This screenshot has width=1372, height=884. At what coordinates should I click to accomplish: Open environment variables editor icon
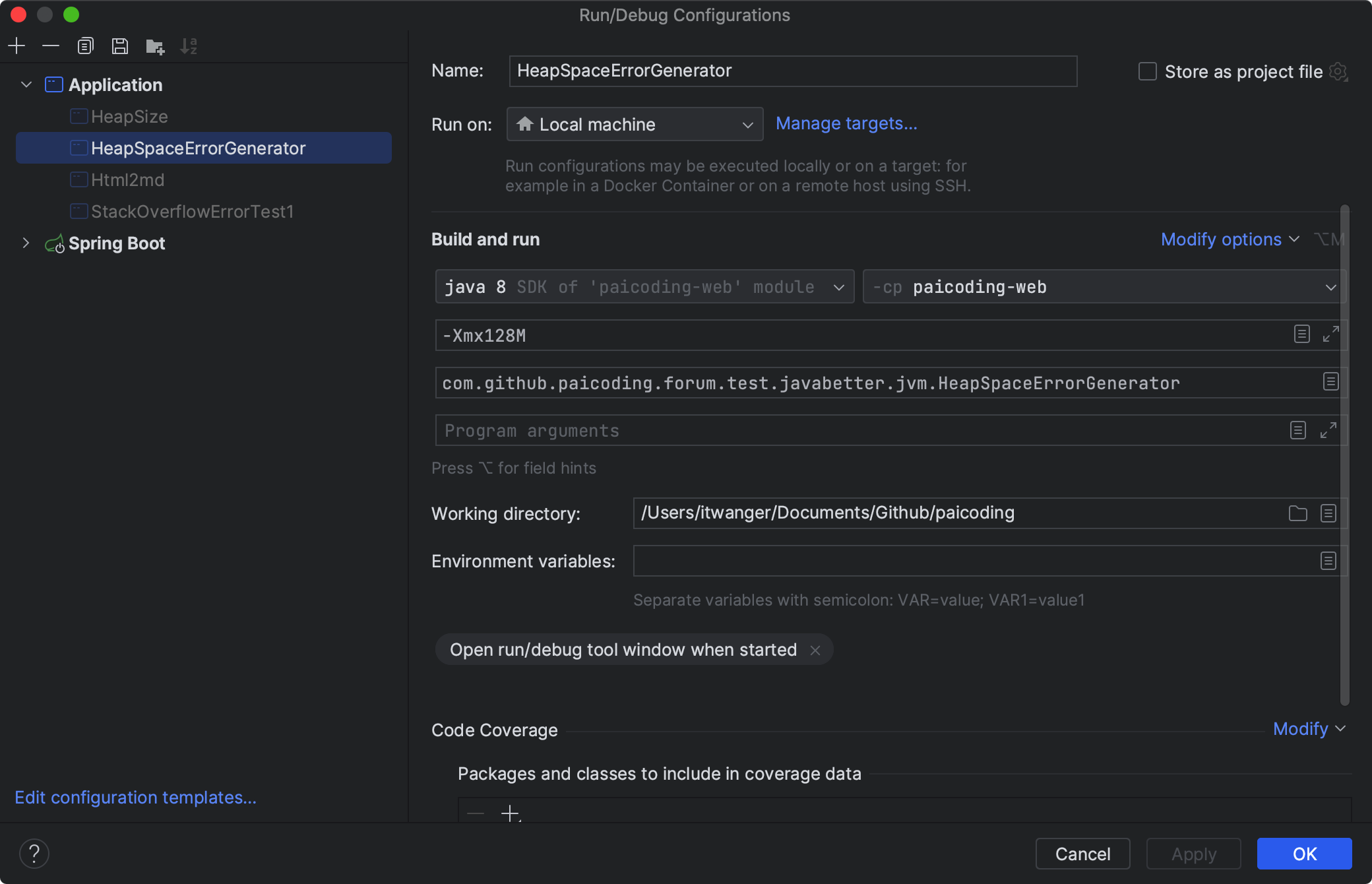[1328, 561]
